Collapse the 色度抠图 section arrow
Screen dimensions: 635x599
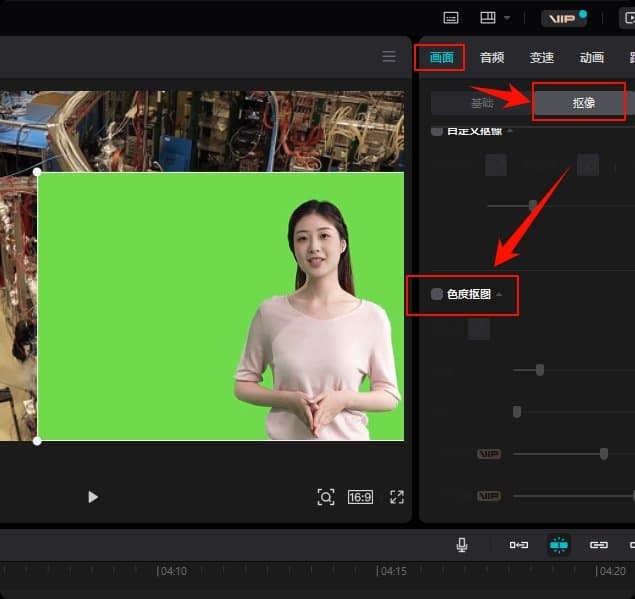(499, 294)
